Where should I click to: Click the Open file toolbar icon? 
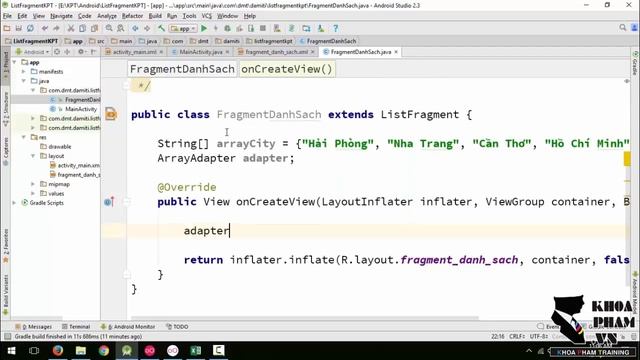[x=7, y=28]
